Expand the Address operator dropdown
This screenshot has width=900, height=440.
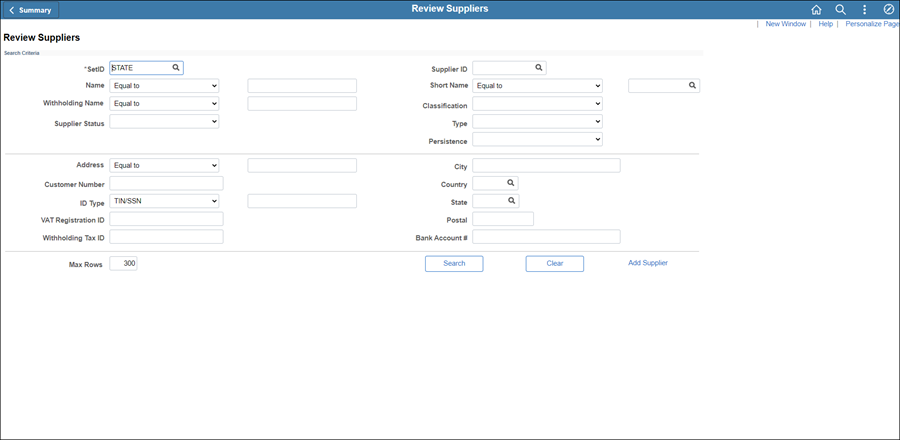pyautogui.click(x=164, y=166)
